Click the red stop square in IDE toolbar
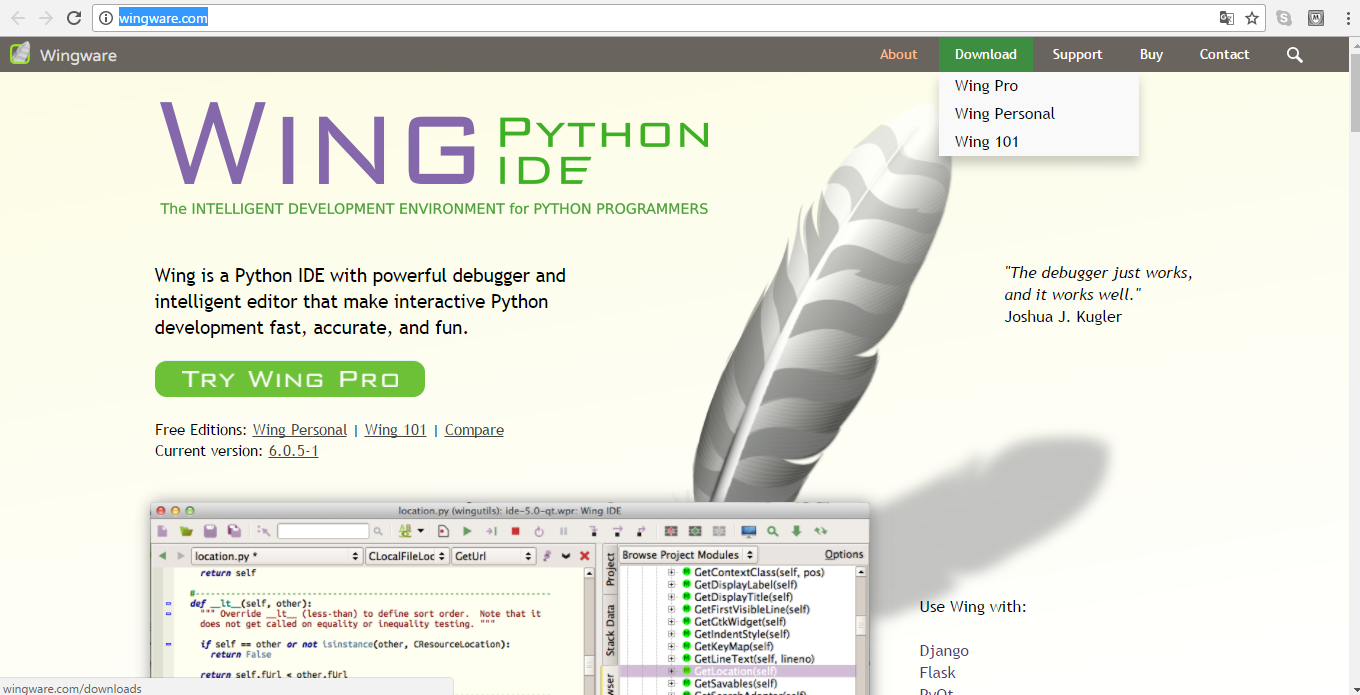Image resolution: width=1360 pixels, height=695 pixels. click(x=515, y=531)
